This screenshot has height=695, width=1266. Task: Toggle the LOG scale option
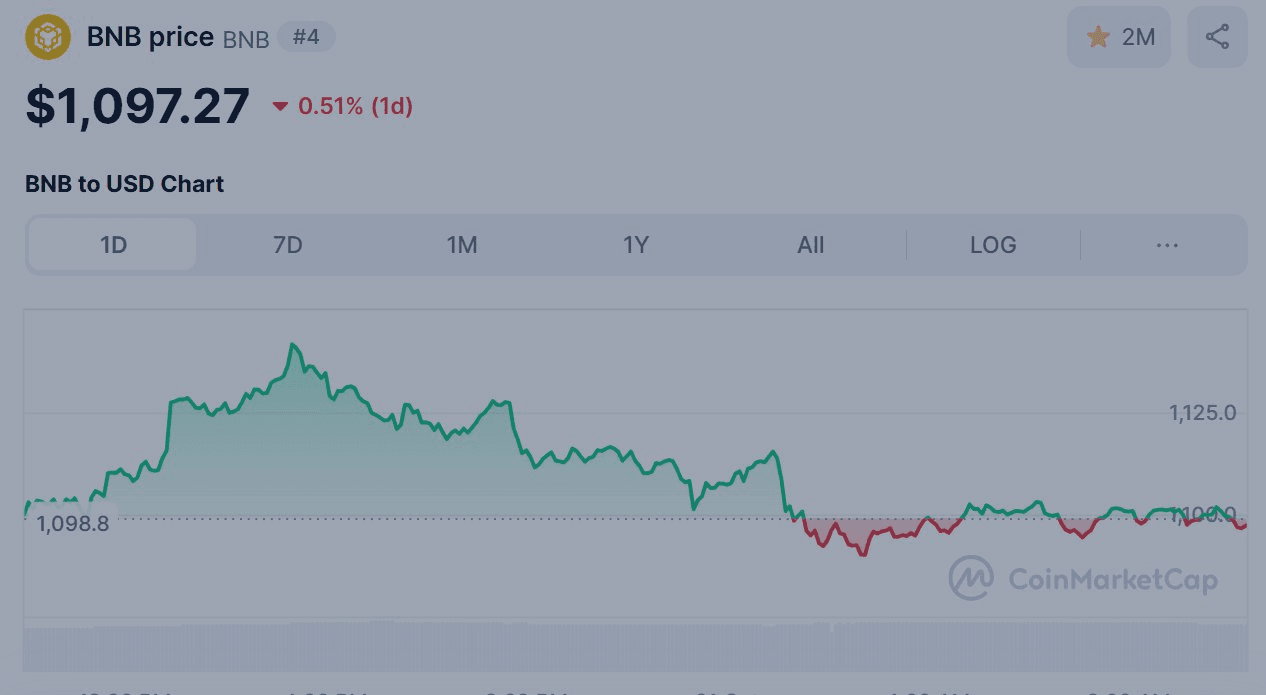[x=993, y=245]
